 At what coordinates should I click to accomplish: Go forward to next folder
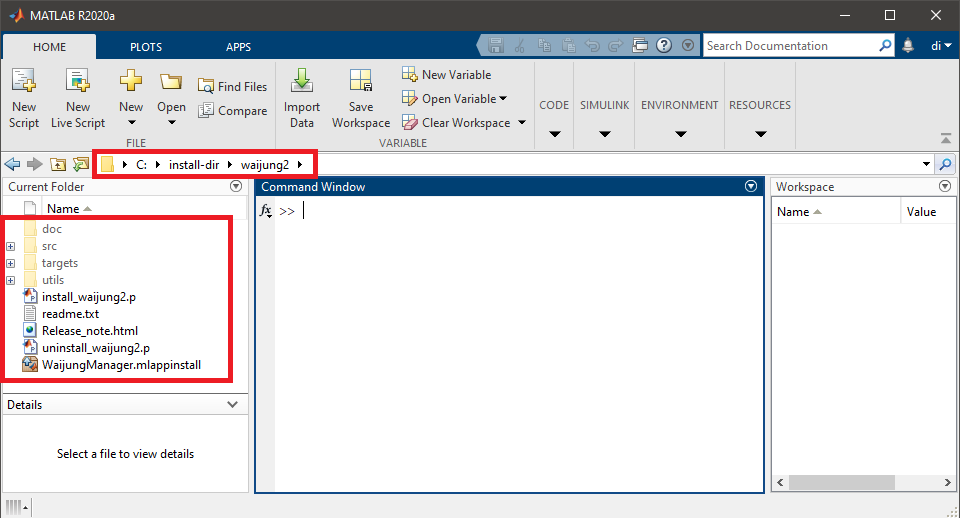click(x=35, y=164)
